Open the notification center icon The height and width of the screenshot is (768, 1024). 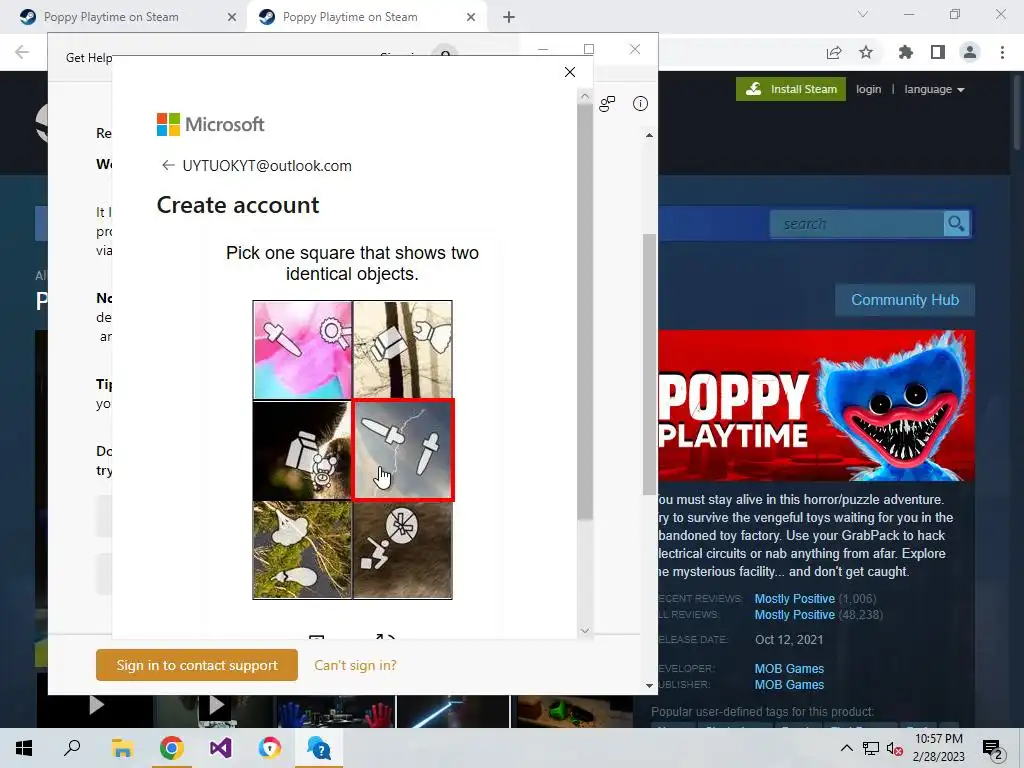coord(993,749)
